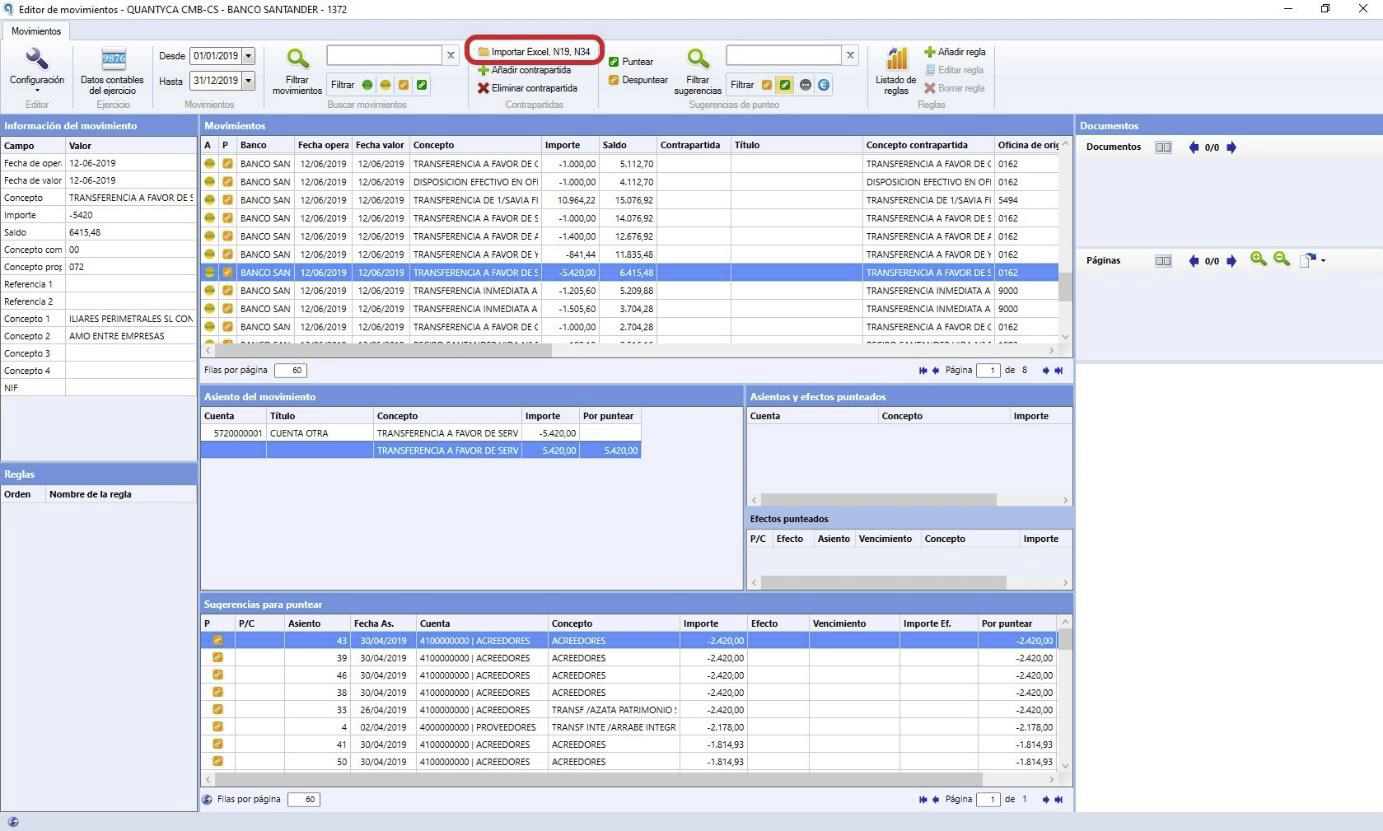Jump to last page of Movimientos
The width and height of the screenshot is (1383, 831).
pyautogui.click(x=1058, y=370)
